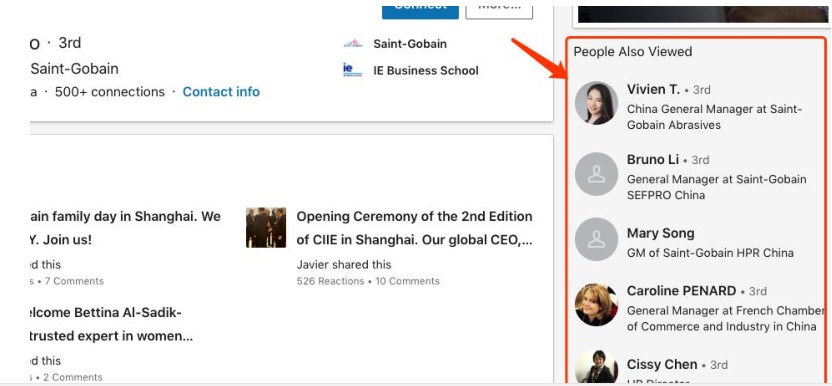Click the 500+ connections text

pos(110,92)
